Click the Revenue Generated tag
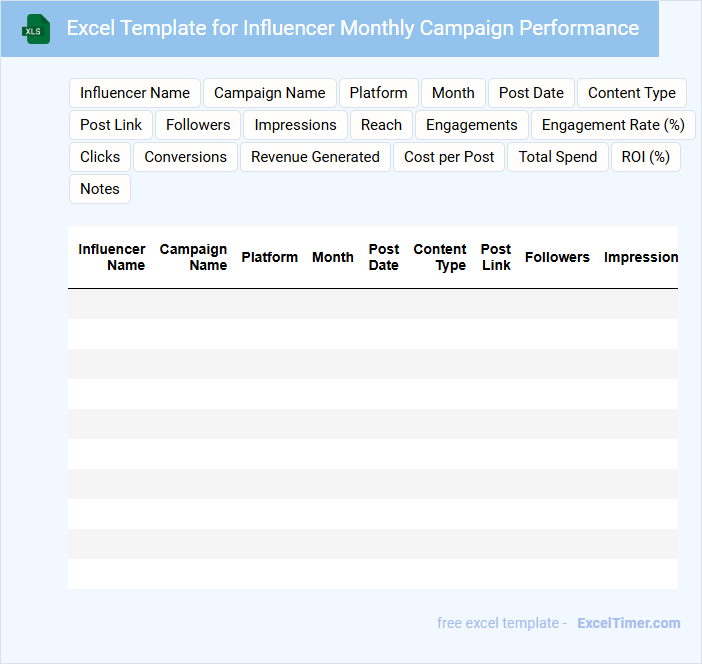702x664 pixels. [315, 157]
